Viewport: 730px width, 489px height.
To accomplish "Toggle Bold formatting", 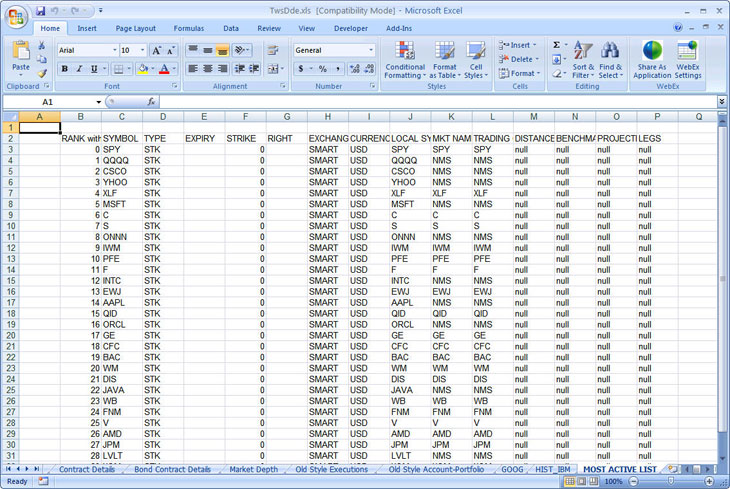I will pos(65,69).
